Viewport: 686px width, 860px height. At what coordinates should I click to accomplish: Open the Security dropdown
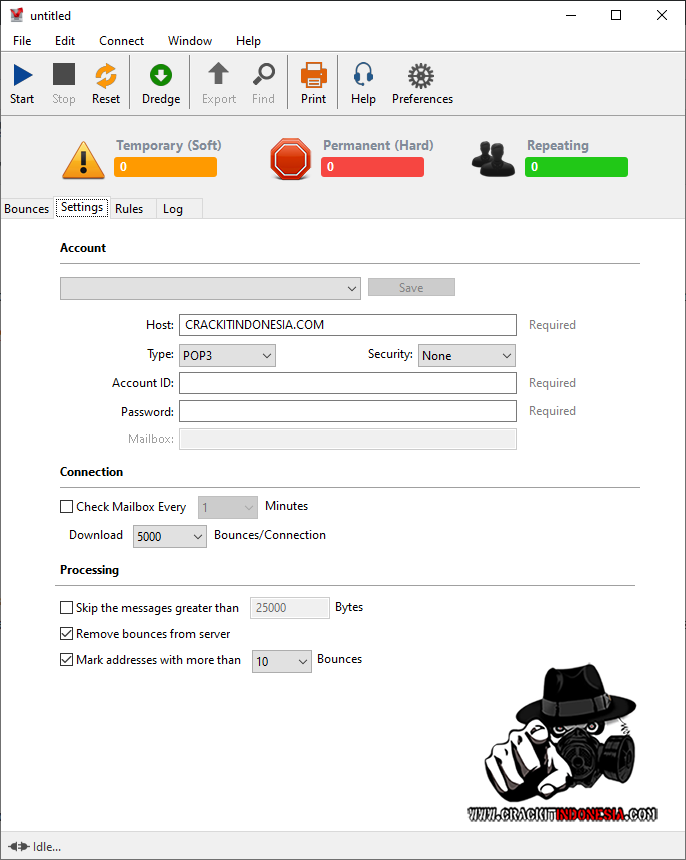pos(466,355)
